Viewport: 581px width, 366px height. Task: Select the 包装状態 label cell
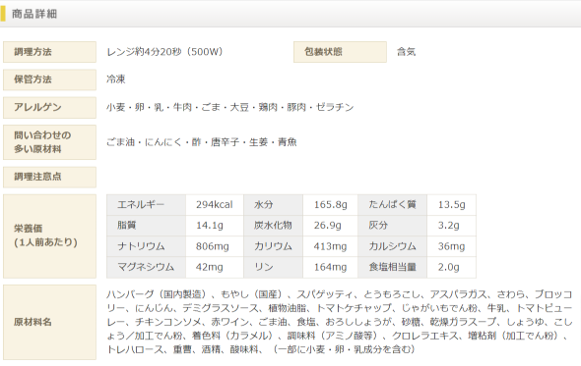(x=340, y=52)
